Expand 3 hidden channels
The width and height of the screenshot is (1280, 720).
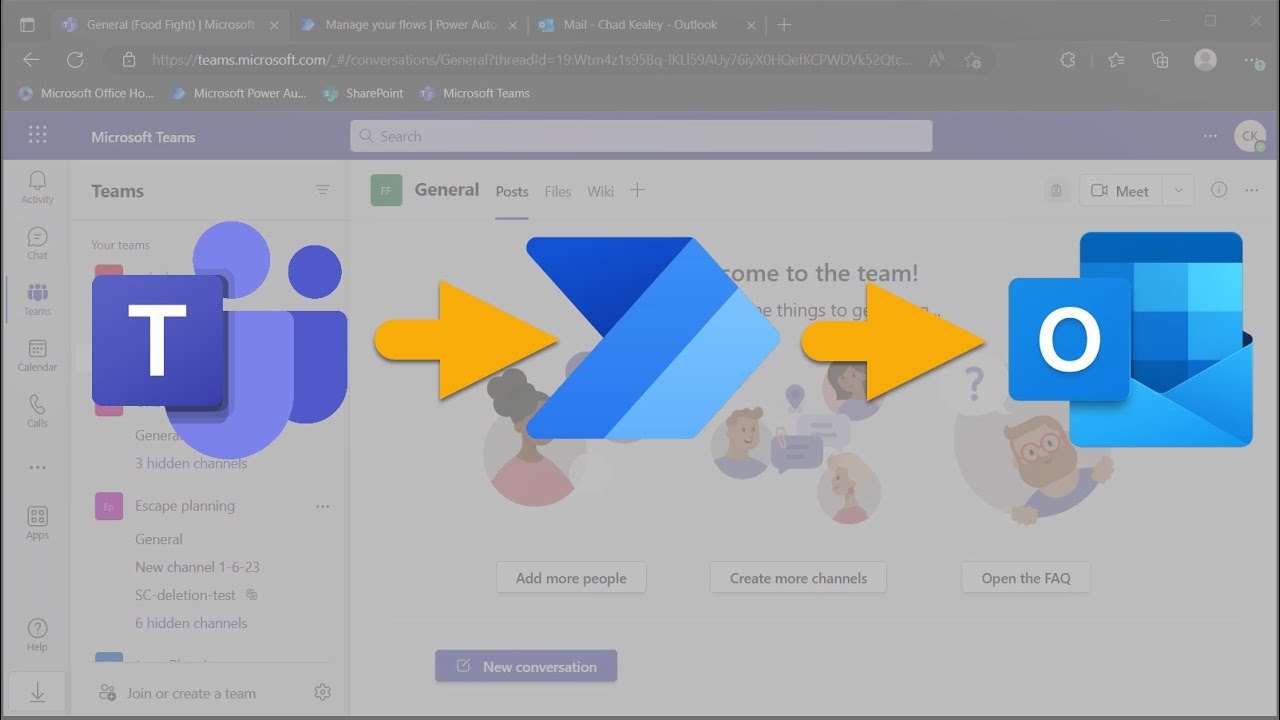click(x=191, y=463)
